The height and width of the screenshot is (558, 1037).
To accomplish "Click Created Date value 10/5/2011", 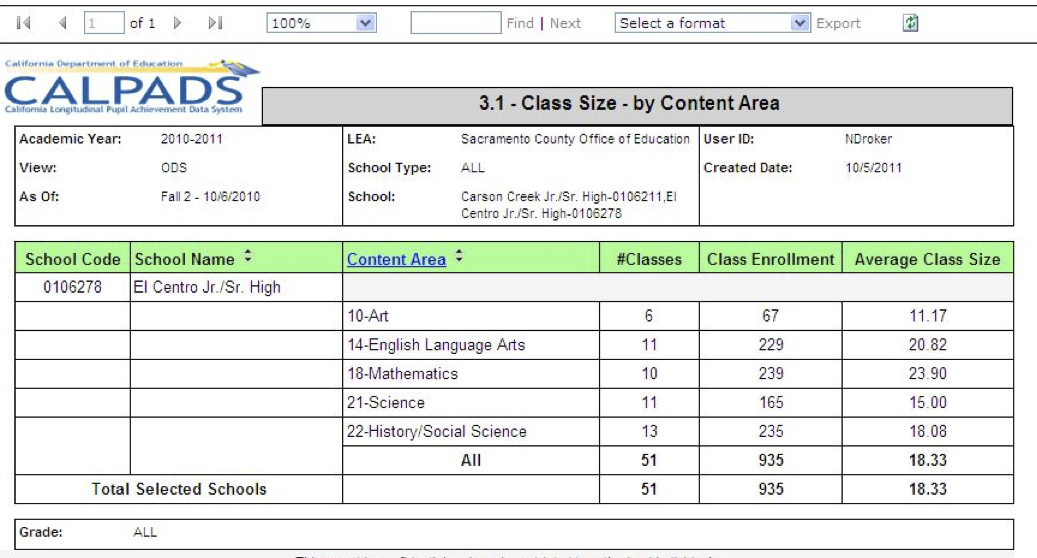I will pyautogui.click(x=873, y=168).
